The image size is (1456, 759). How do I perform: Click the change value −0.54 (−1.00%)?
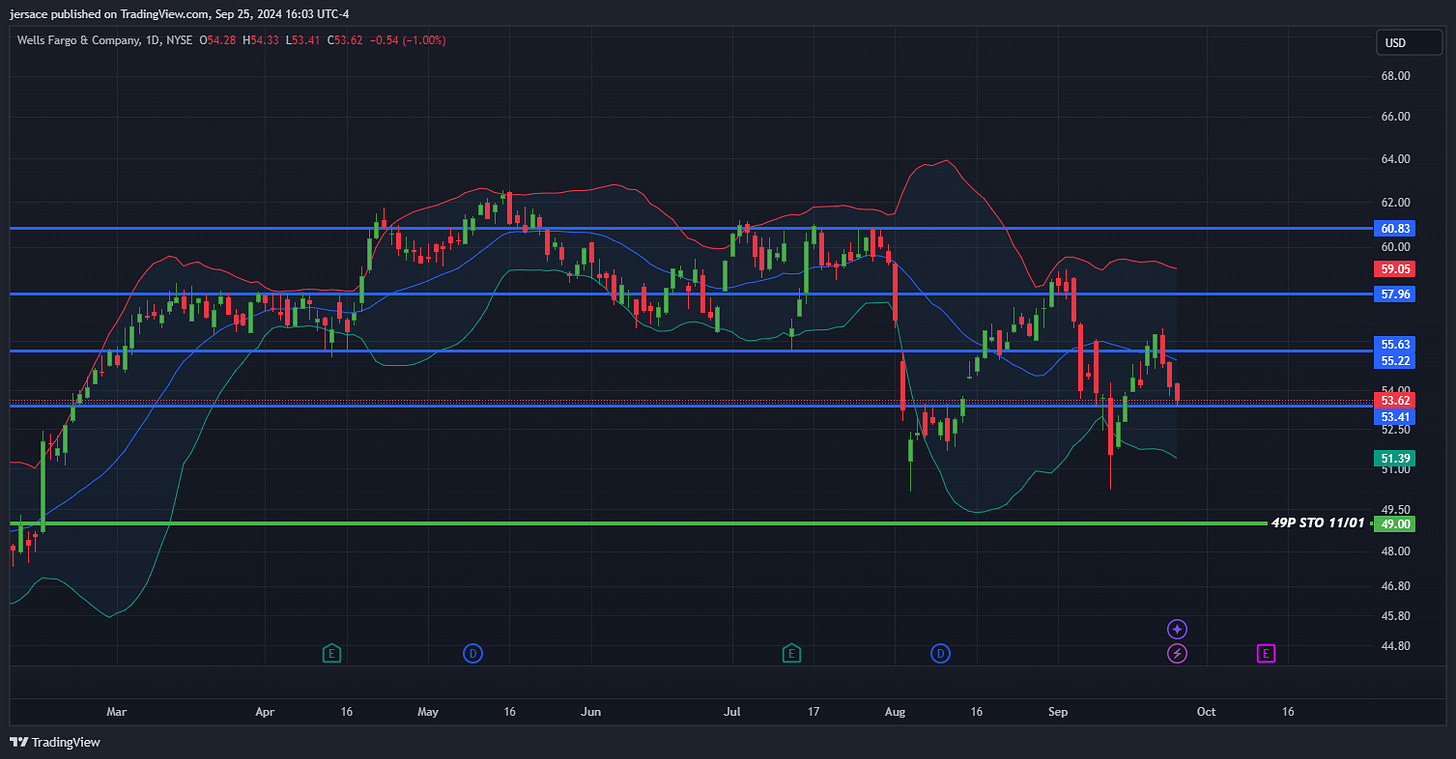click(x=409, y=40)
